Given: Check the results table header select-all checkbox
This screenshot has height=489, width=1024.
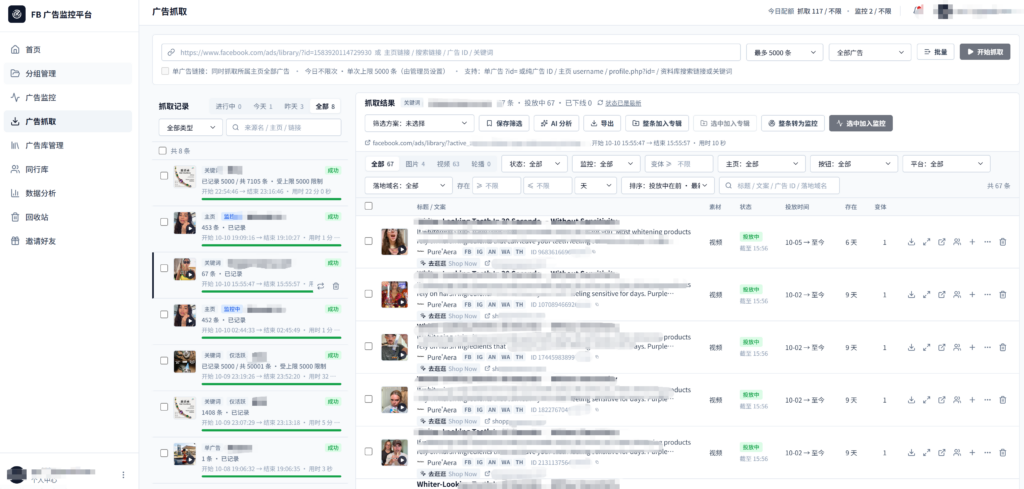Looking at the screenshot, I should pos(368,206).
